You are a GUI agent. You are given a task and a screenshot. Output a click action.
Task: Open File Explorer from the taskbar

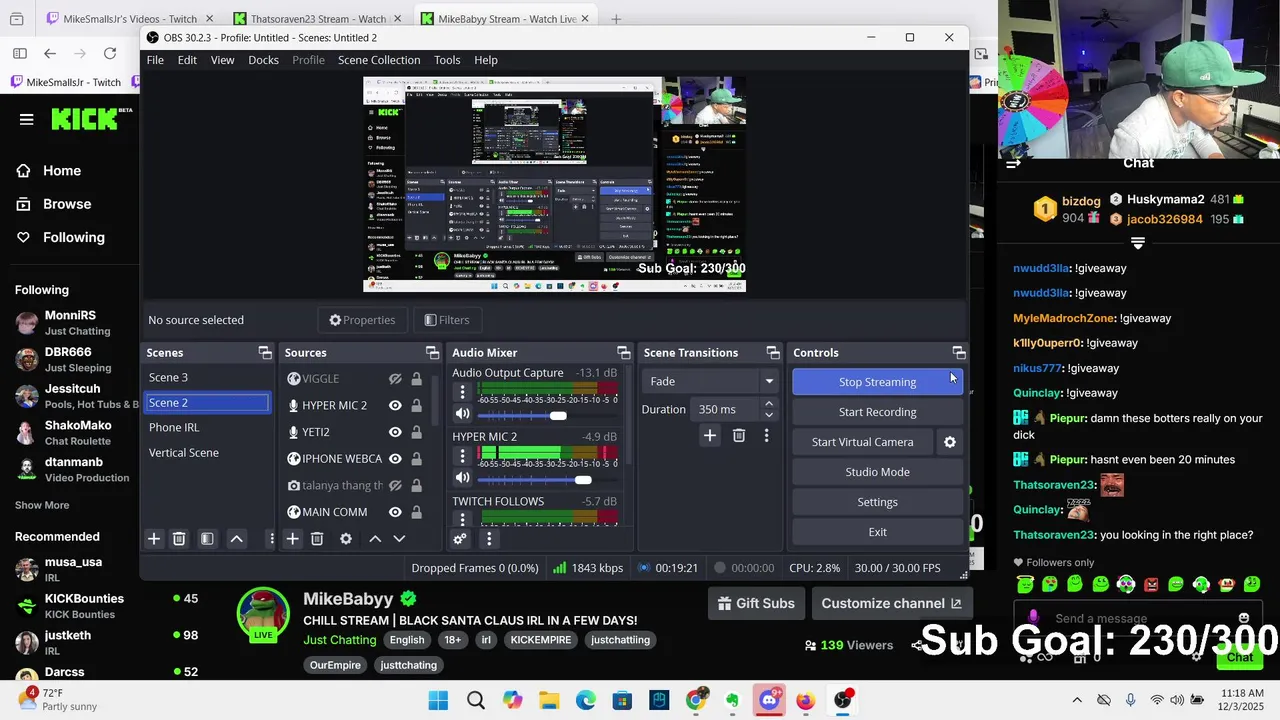pyautogui.click(x=549, y=700)
